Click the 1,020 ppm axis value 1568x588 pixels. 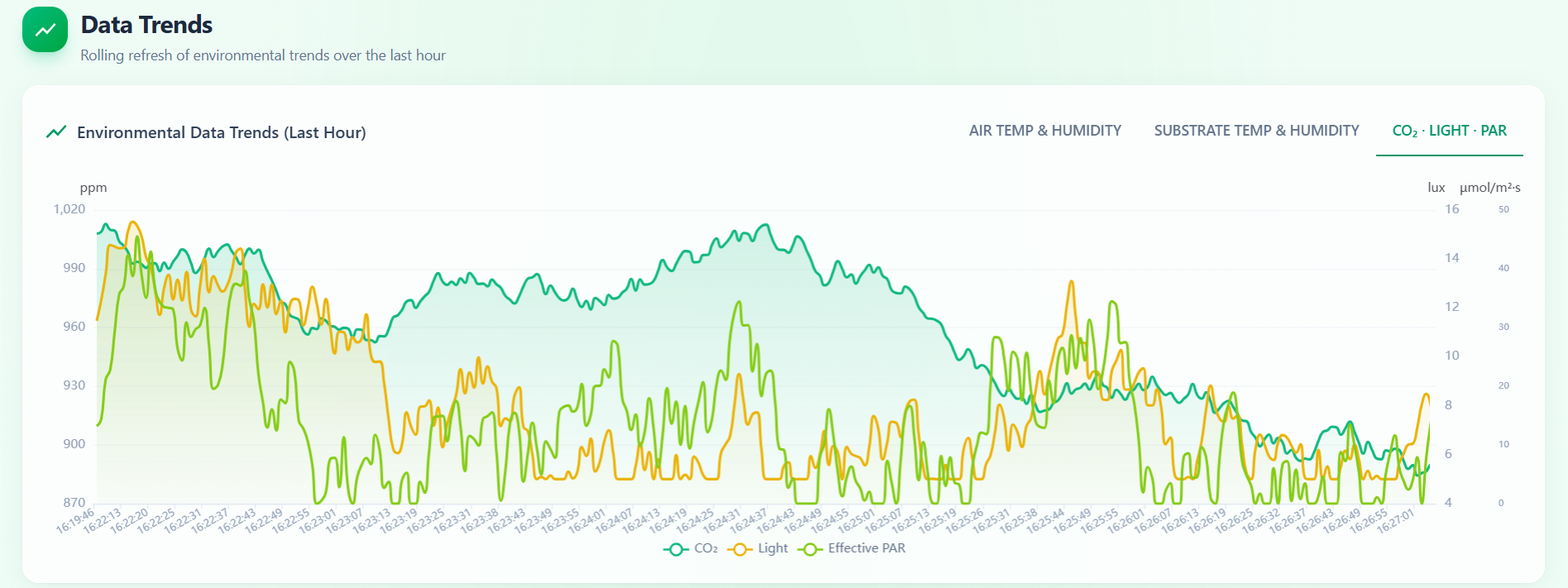coord(69,209)
